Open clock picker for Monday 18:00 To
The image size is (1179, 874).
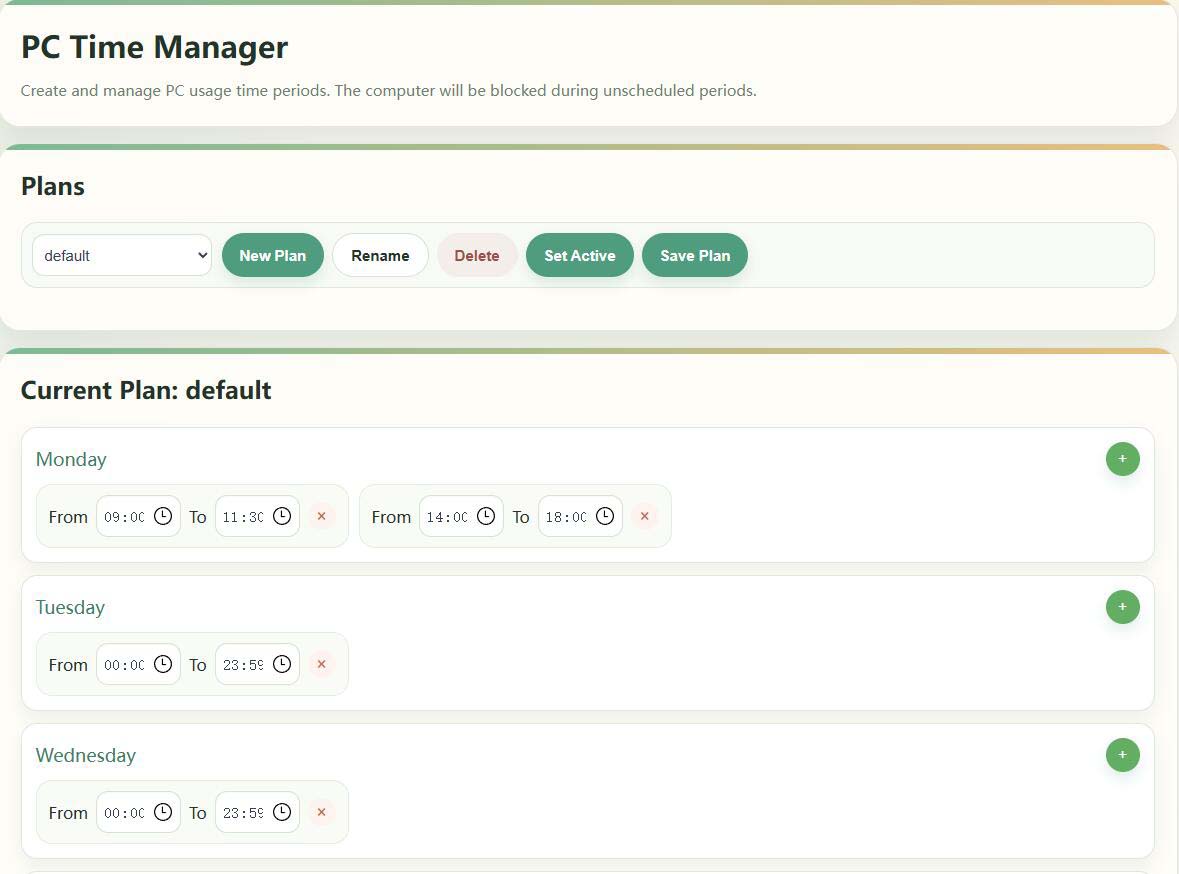[605, 516]
